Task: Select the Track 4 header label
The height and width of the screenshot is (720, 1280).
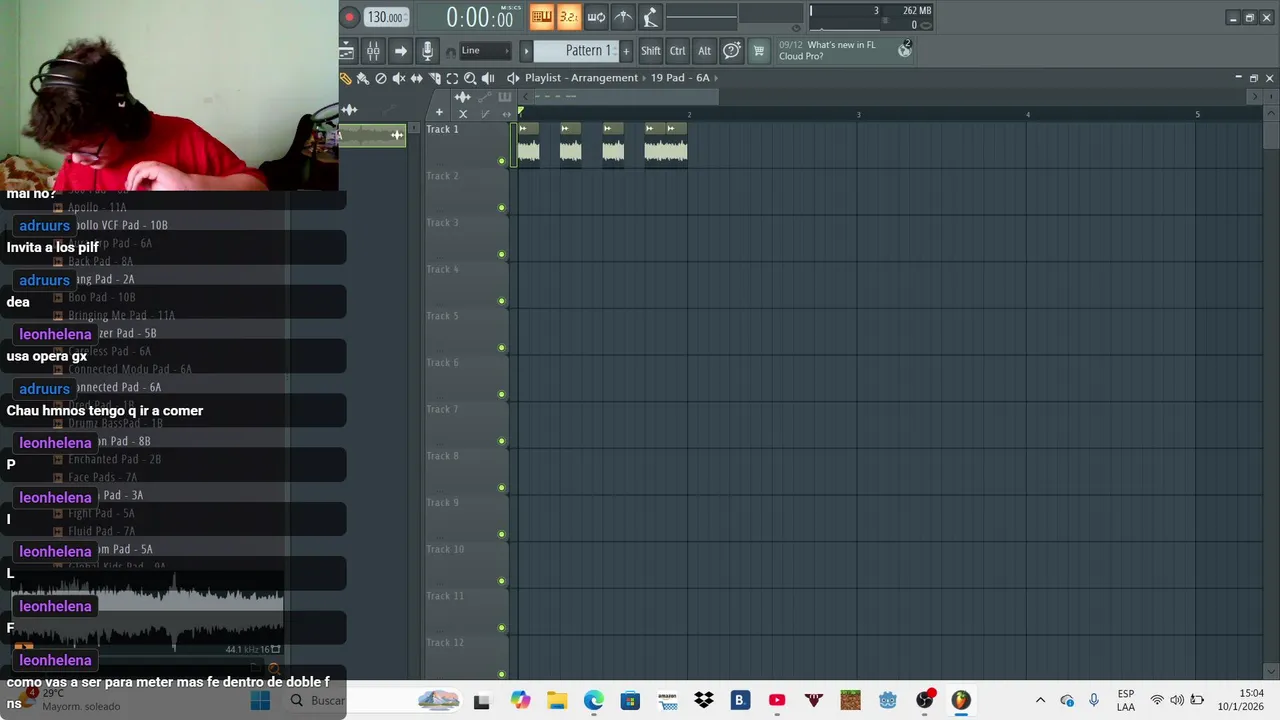Action: (x=442, y=269)
